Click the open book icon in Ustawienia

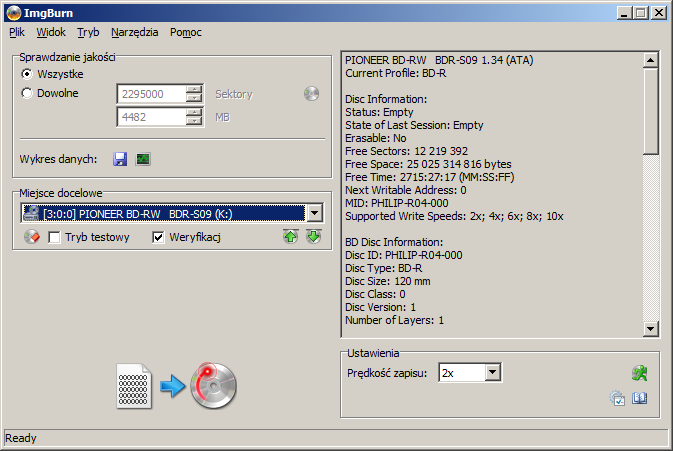[x=640, y=398]
